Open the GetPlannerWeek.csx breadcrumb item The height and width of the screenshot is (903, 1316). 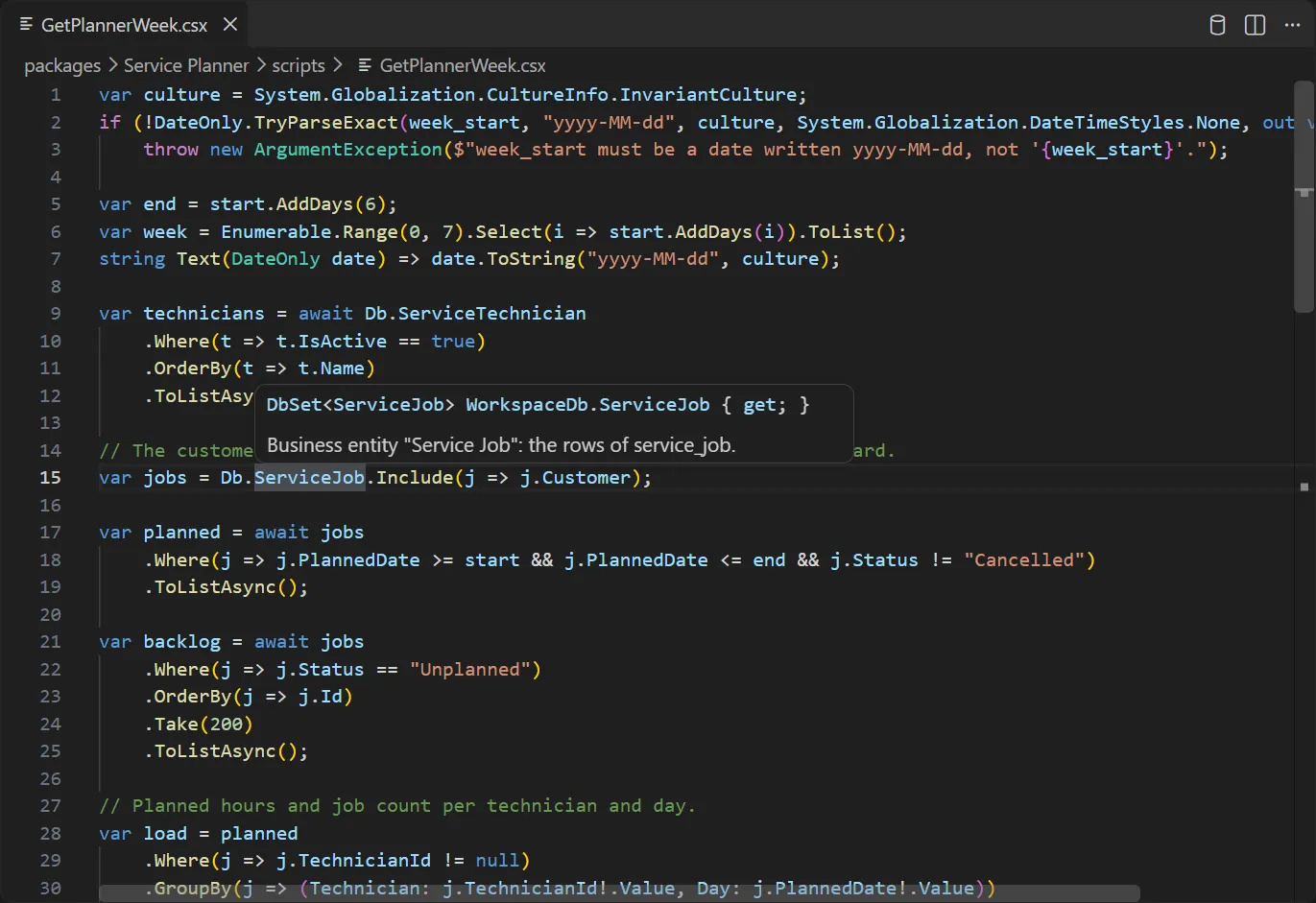pos(463,65)
